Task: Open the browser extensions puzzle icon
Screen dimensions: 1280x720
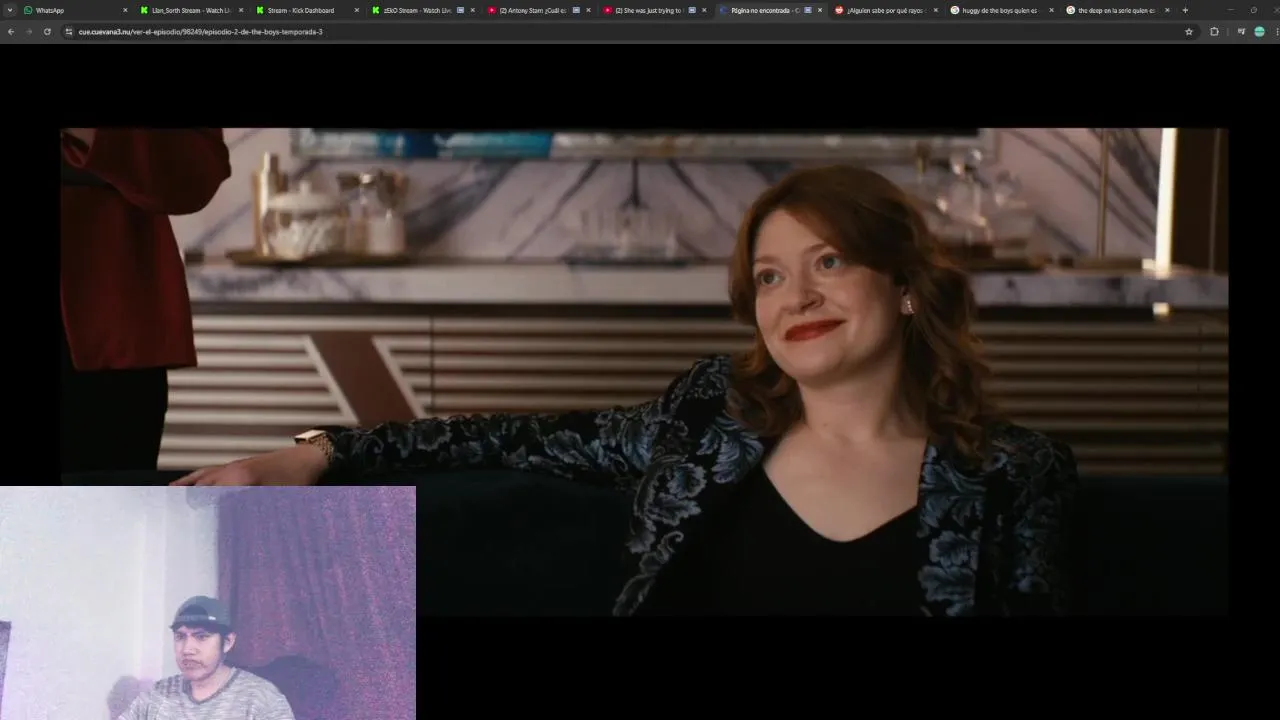Action: pyautogui.click(x=1214, y=31)
